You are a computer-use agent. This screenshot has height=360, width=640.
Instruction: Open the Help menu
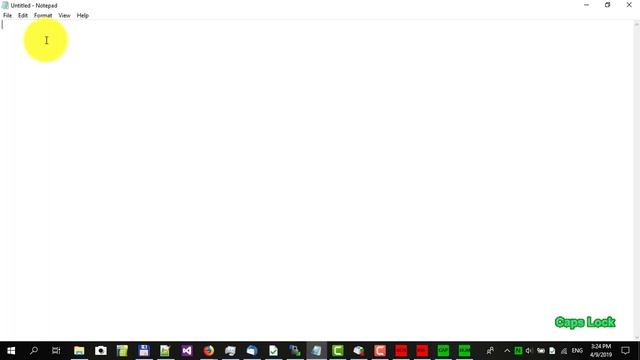click(82, 16)
